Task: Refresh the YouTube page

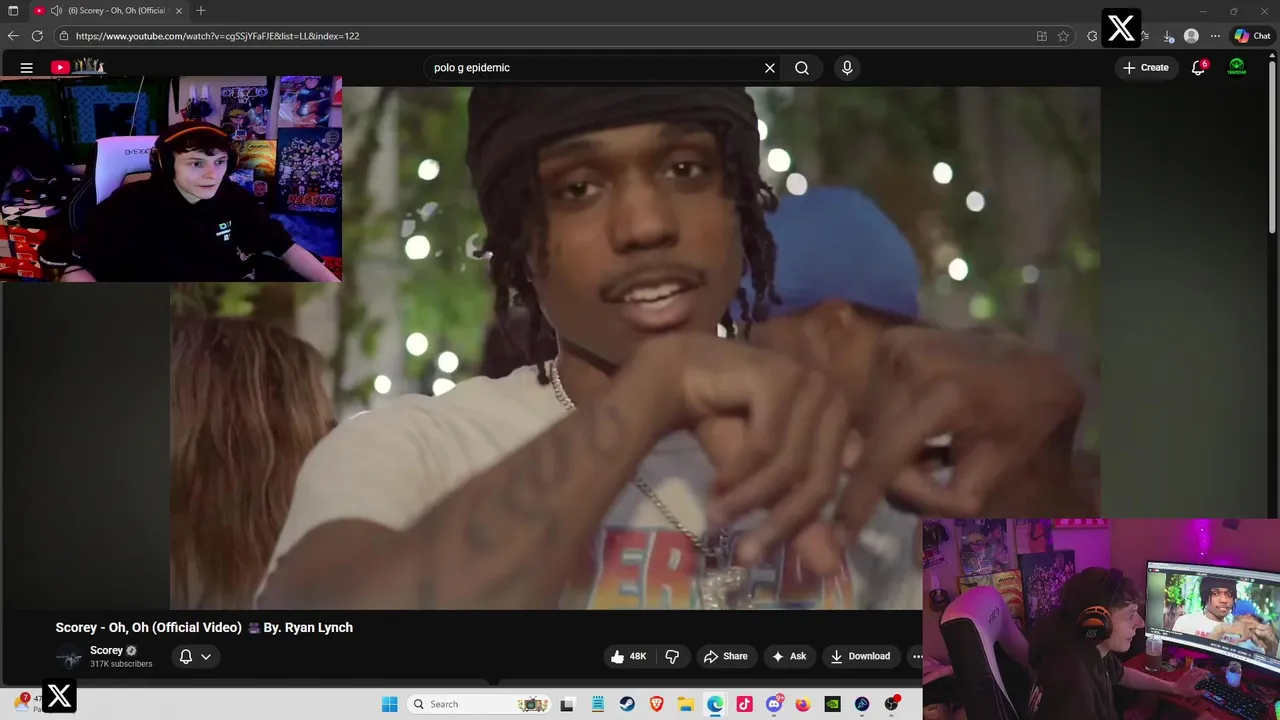Action: tap(37, 36)
